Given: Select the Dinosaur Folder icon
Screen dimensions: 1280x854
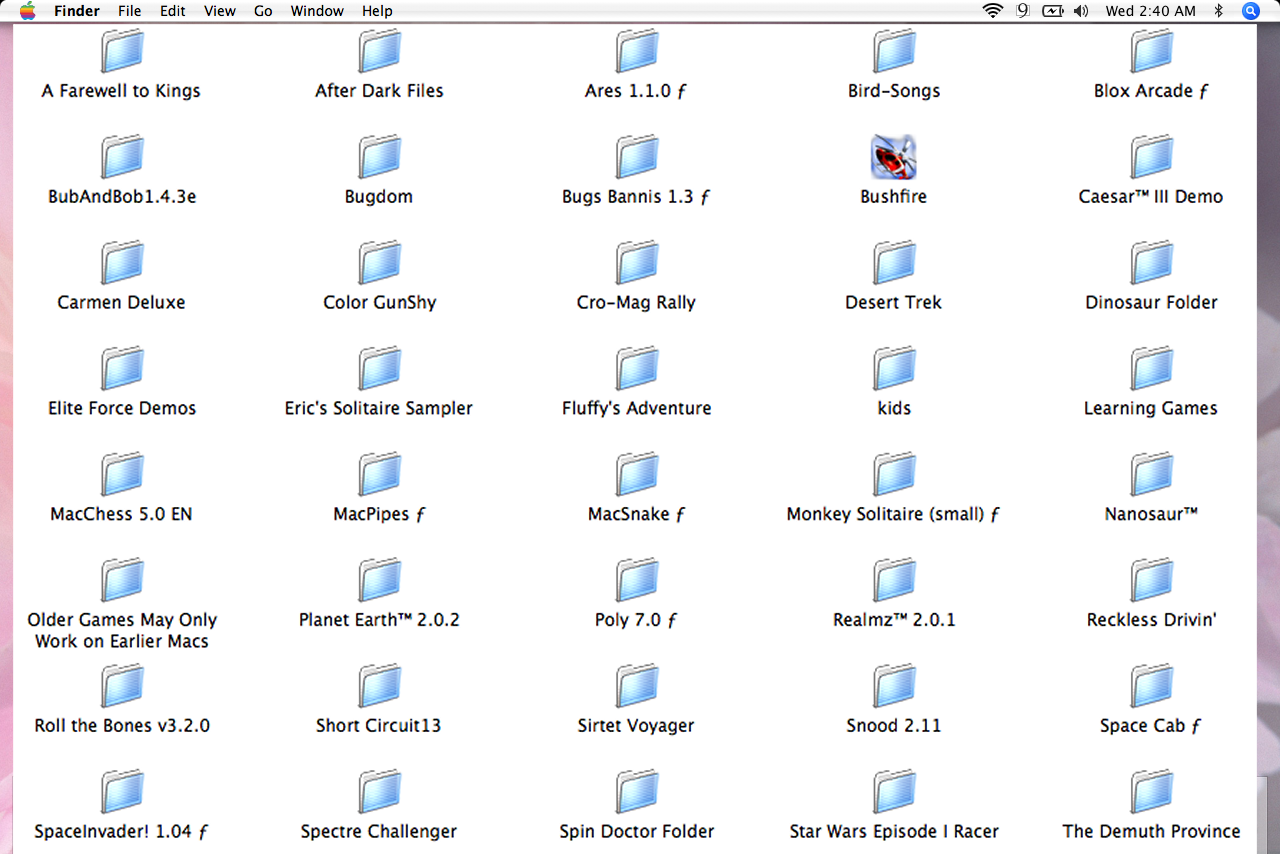Looking at the screenshot, I should coord(1152,262).
